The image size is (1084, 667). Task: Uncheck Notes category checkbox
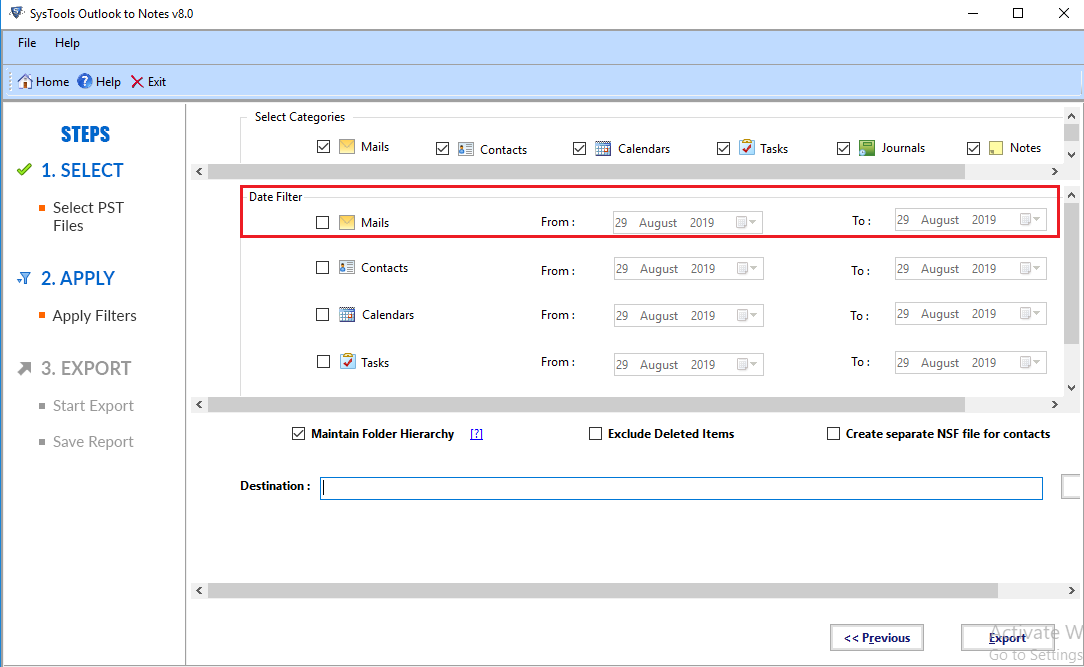coord(973,149)
